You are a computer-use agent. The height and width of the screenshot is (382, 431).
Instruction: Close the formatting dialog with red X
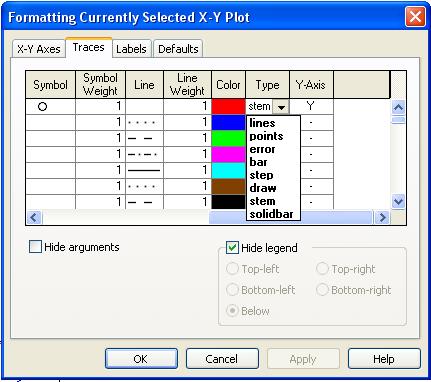[x=415, y=17]
